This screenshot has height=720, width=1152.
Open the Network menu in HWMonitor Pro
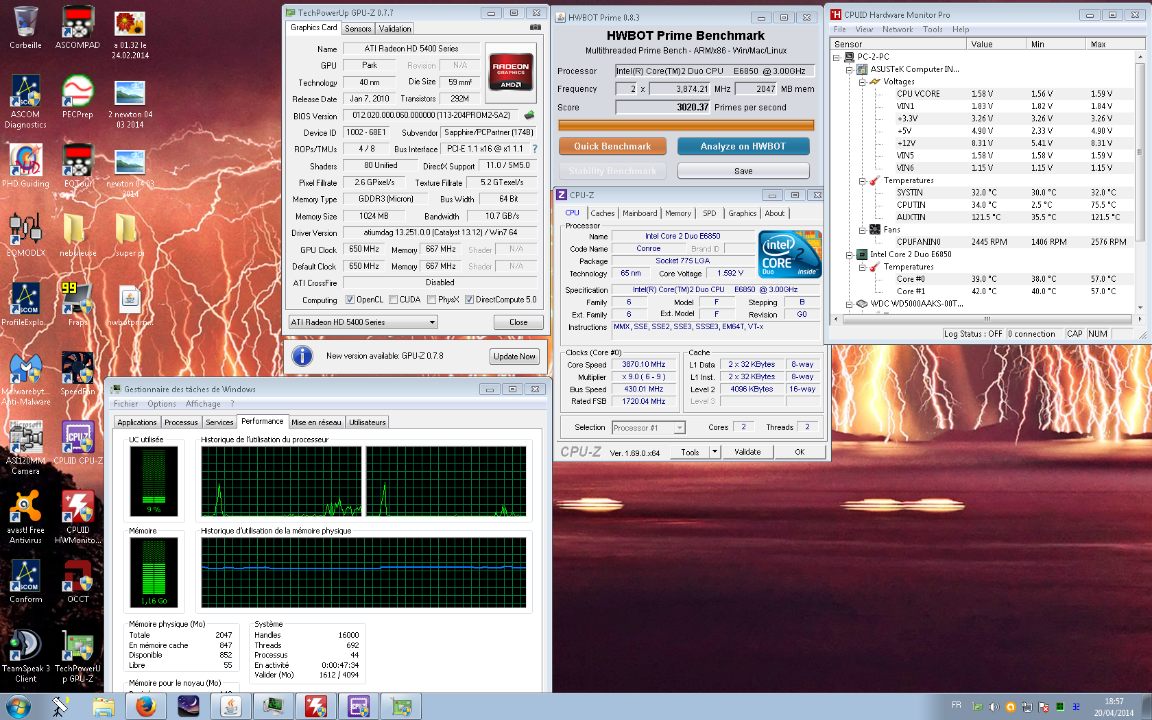pyautogui.click(x=897, y=29)
